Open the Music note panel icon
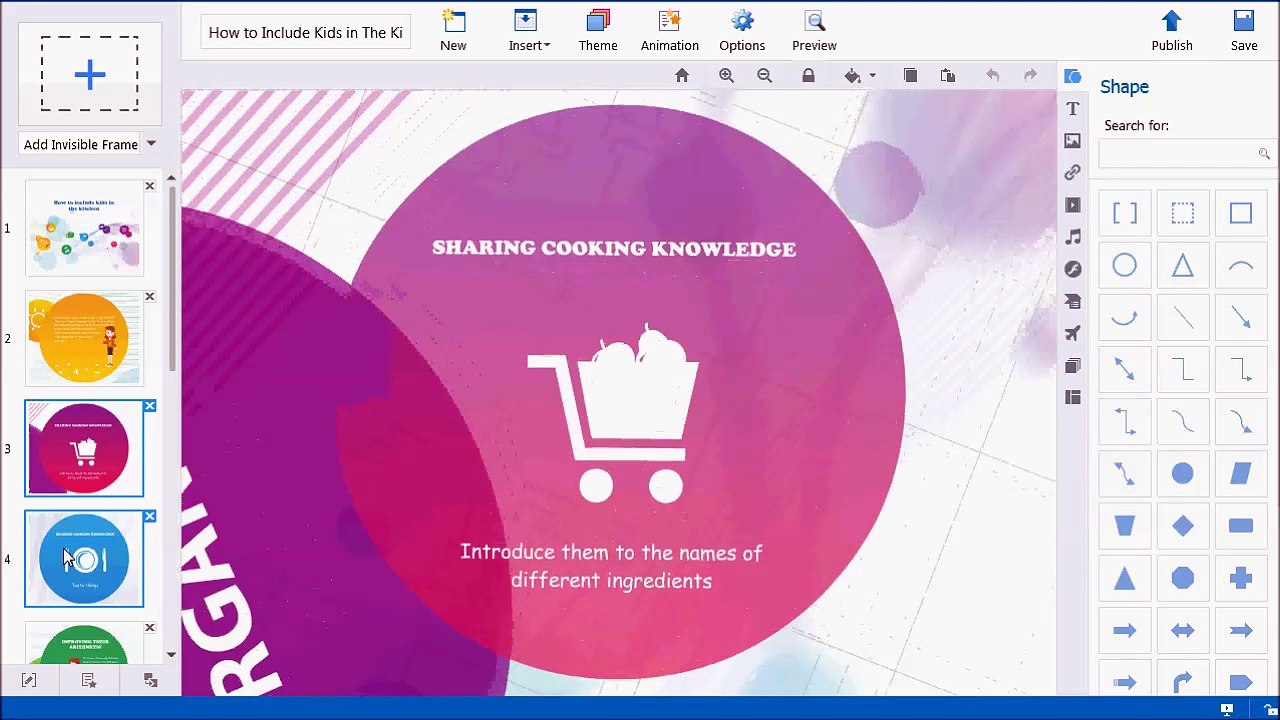Screen dimensions: 1280x720 [1073, 237]
